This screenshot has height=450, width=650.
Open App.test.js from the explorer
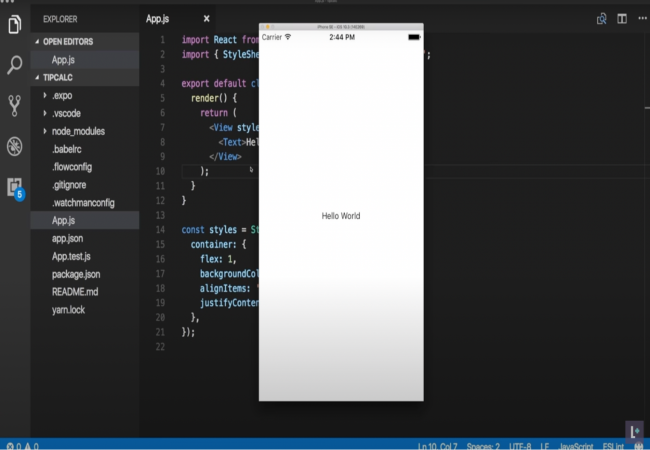click(73, 256)
